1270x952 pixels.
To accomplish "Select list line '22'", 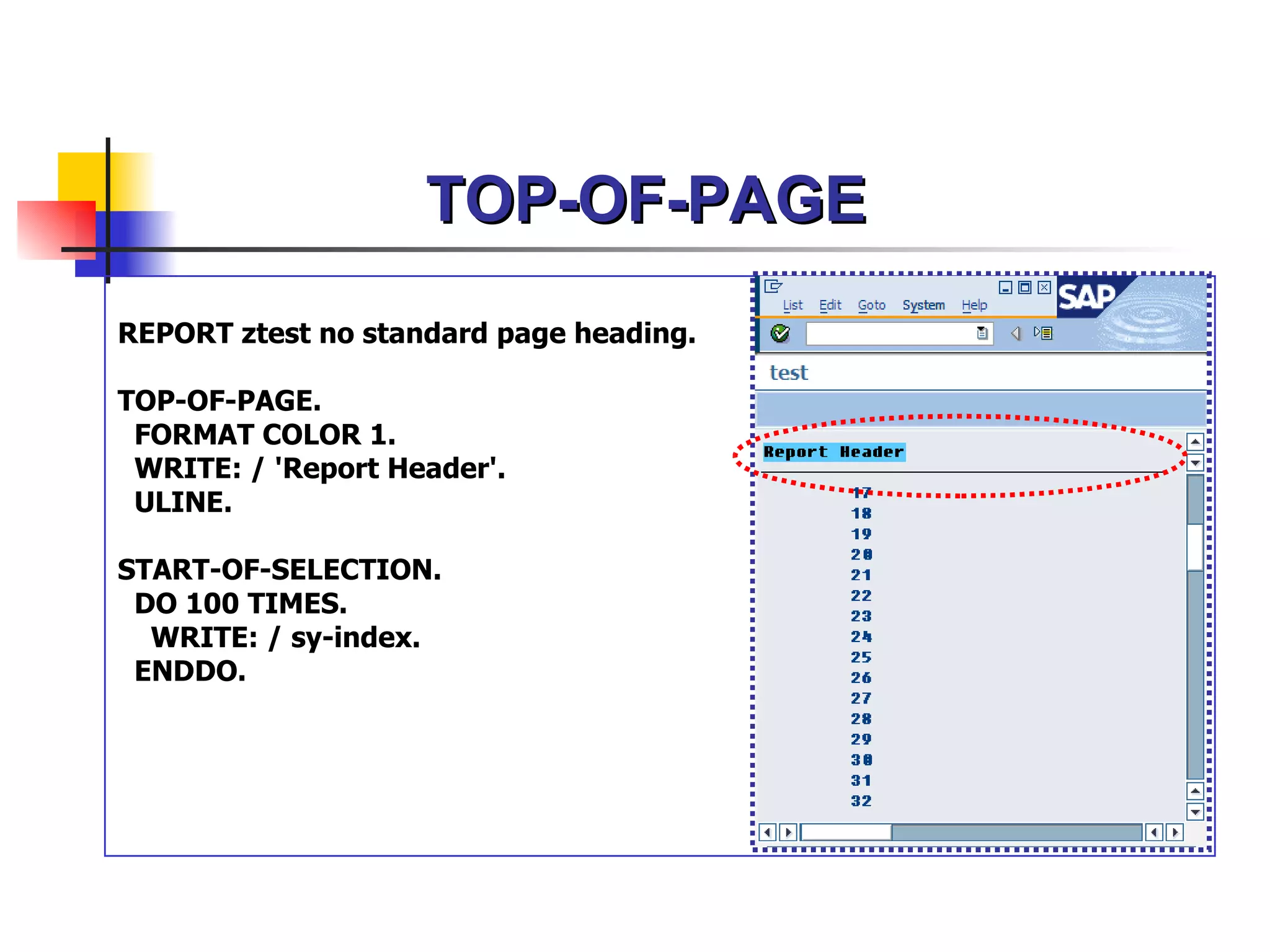I will [861, 596].
